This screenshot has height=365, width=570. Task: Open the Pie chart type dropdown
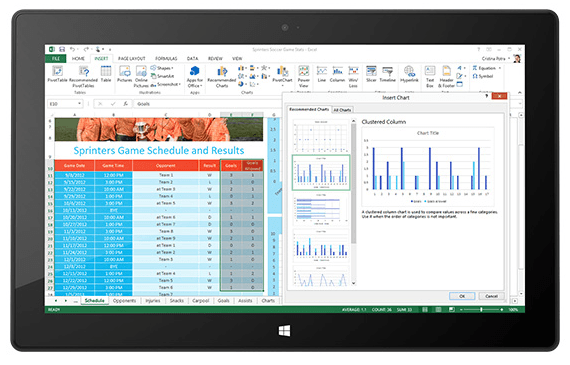point(243,84)
